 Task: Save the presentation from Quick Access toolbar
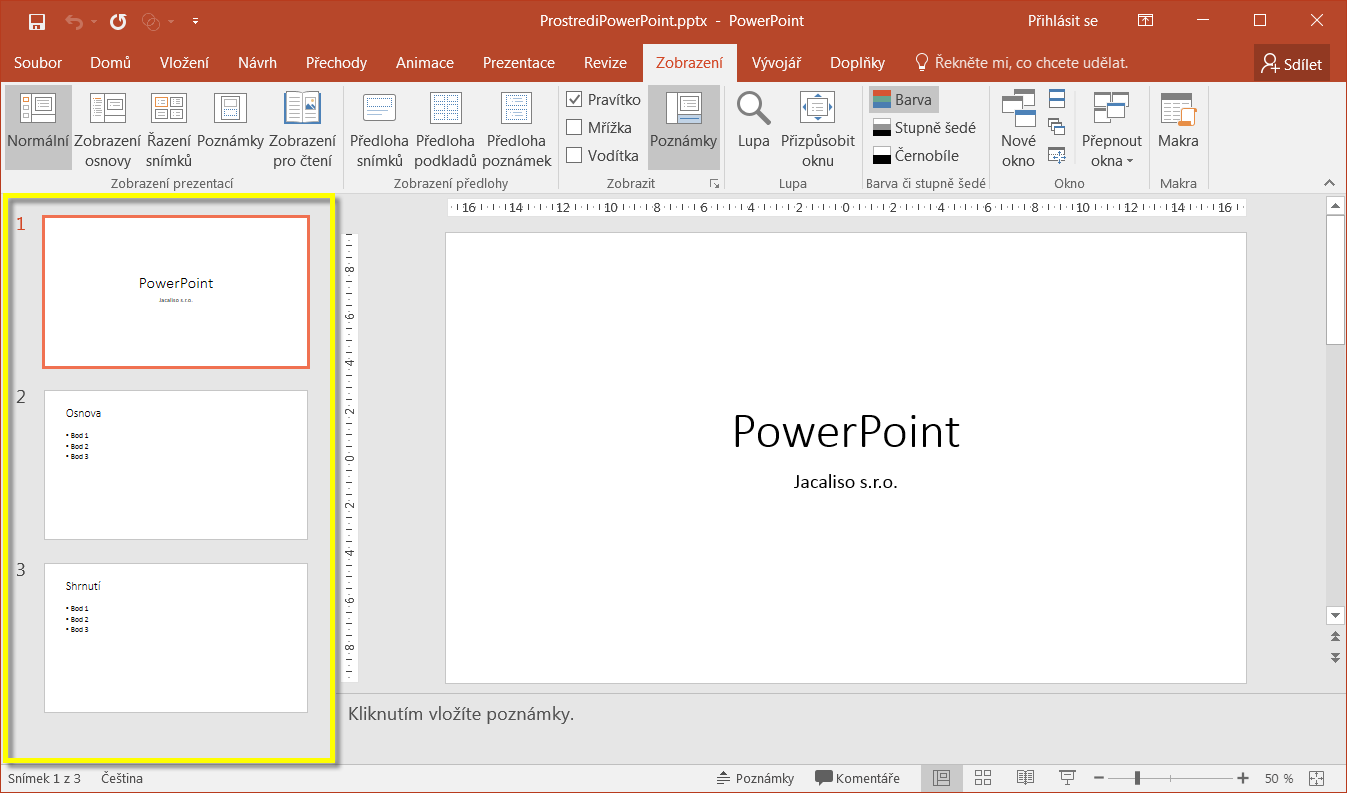click(37, 21)
